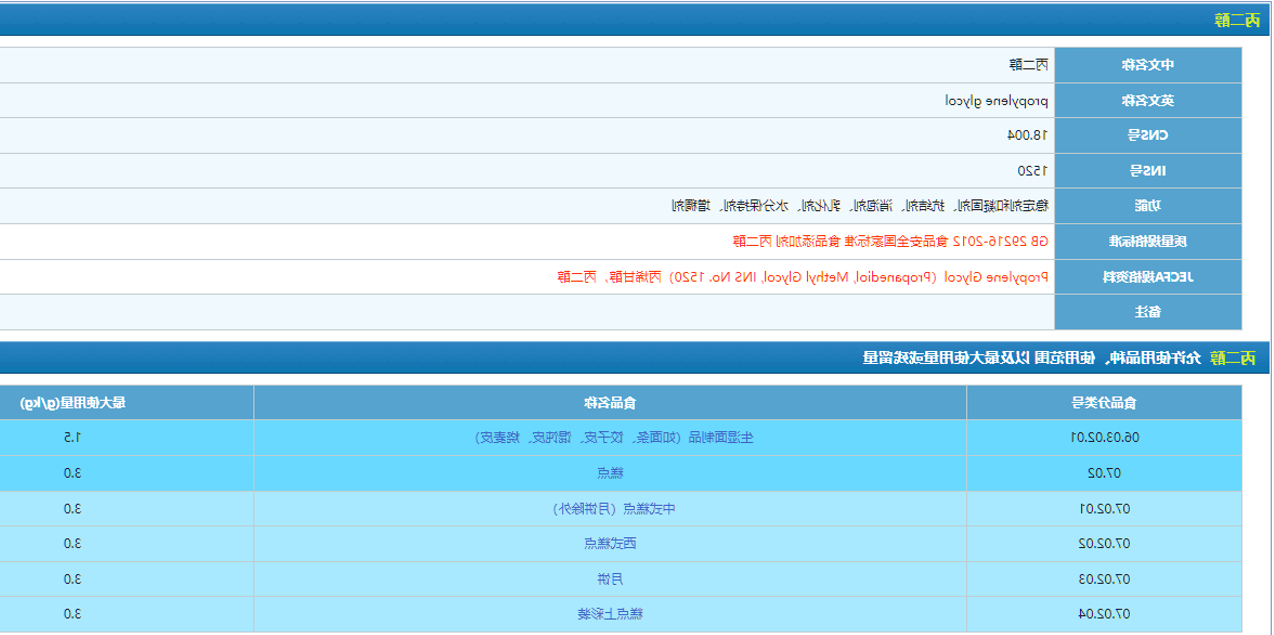Open the 中式糕点（月饼除外）link
The width and height of the screenshot is (1274, 635).
pyautogui.click(x=610, y=508)
